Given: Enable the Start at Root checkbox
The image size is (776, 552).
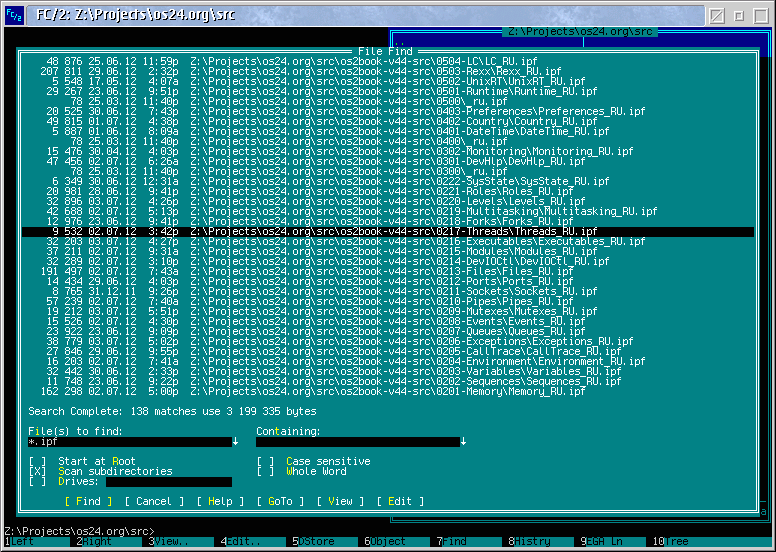Looking at the screenshot, I should [x=38, y=461].
